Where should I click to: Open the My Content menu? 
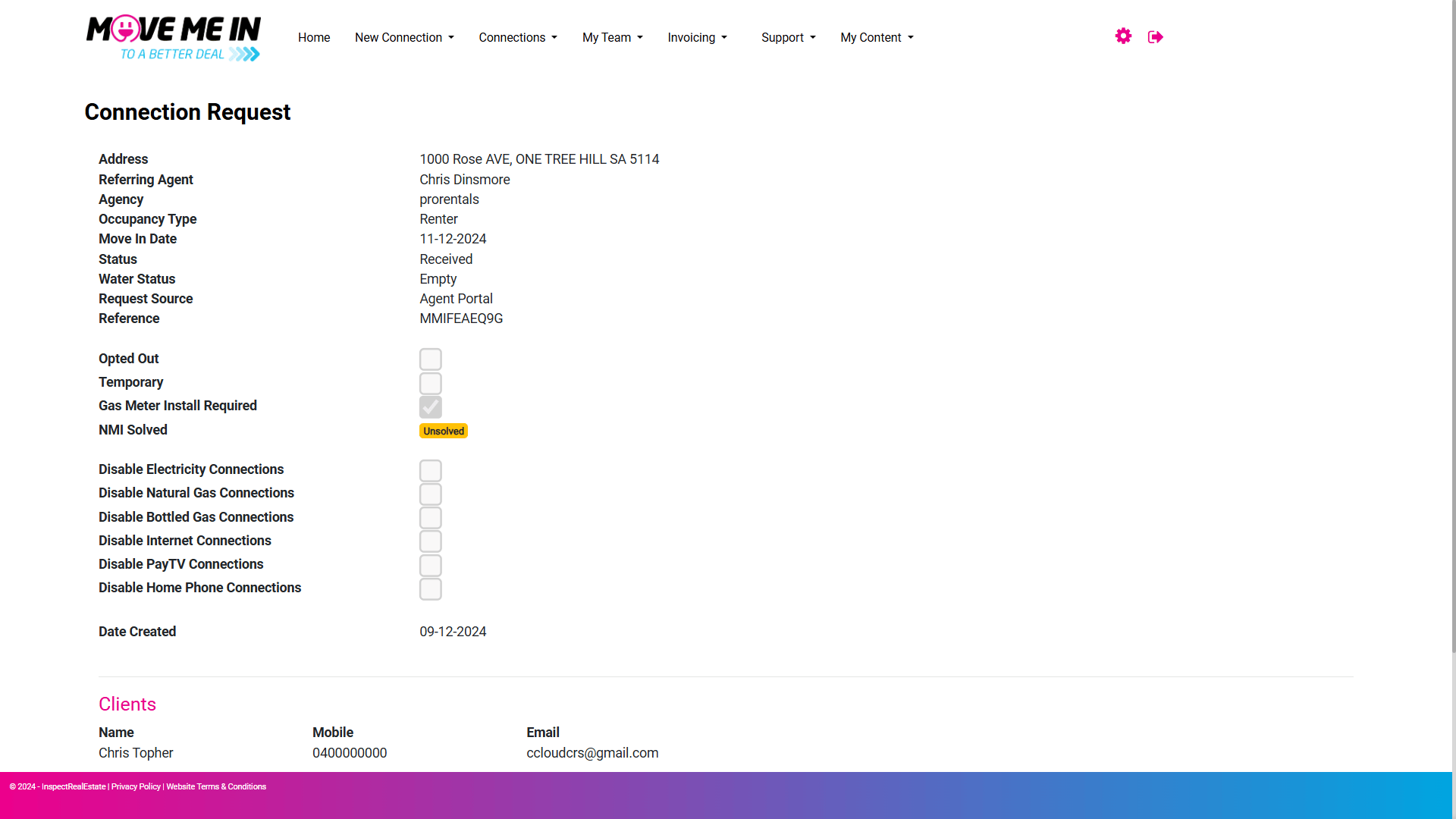click(877, 37)
